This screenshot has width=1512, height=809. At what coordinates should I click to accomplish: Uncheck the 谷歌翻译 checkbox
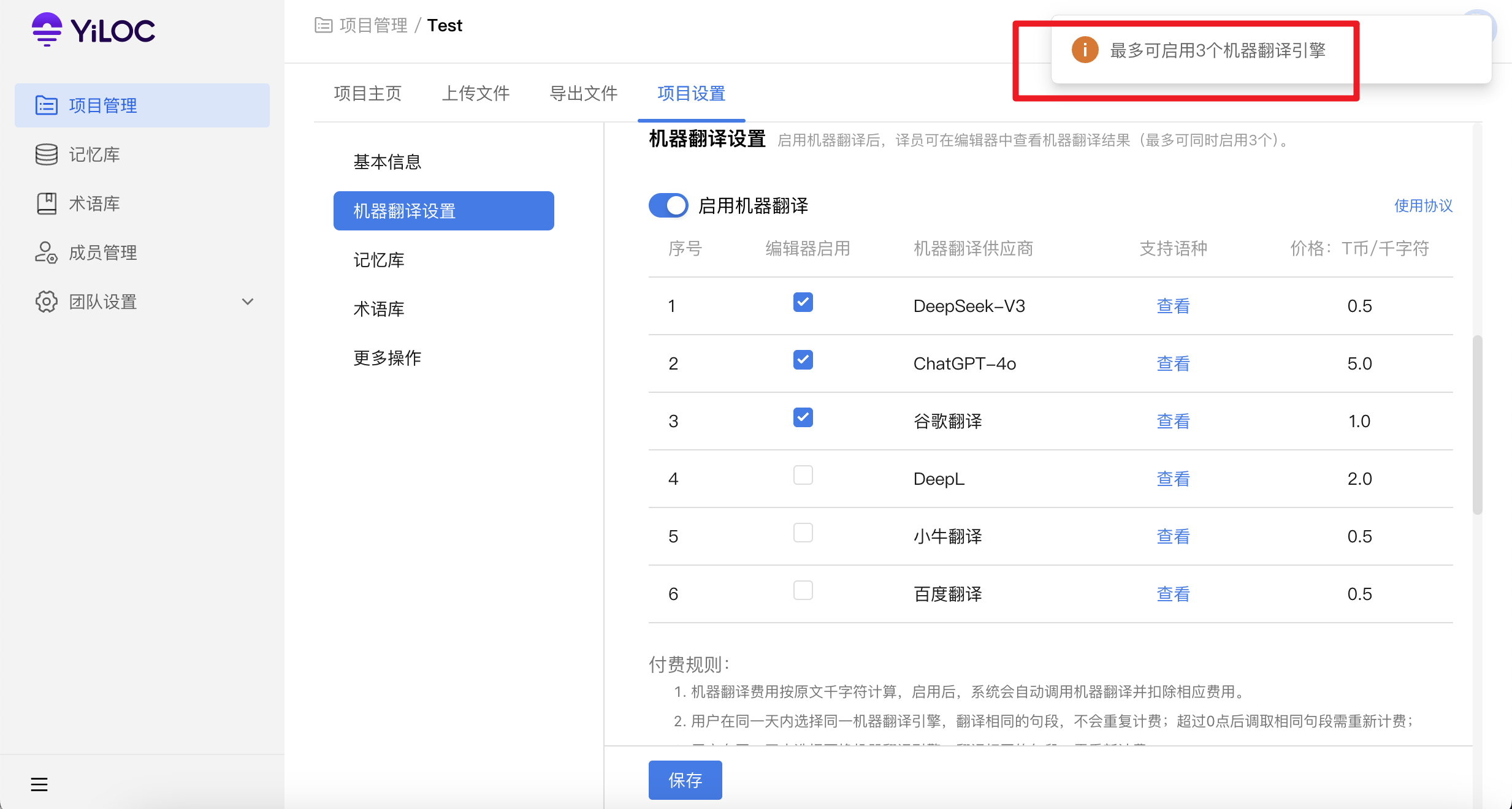point(803,417)
